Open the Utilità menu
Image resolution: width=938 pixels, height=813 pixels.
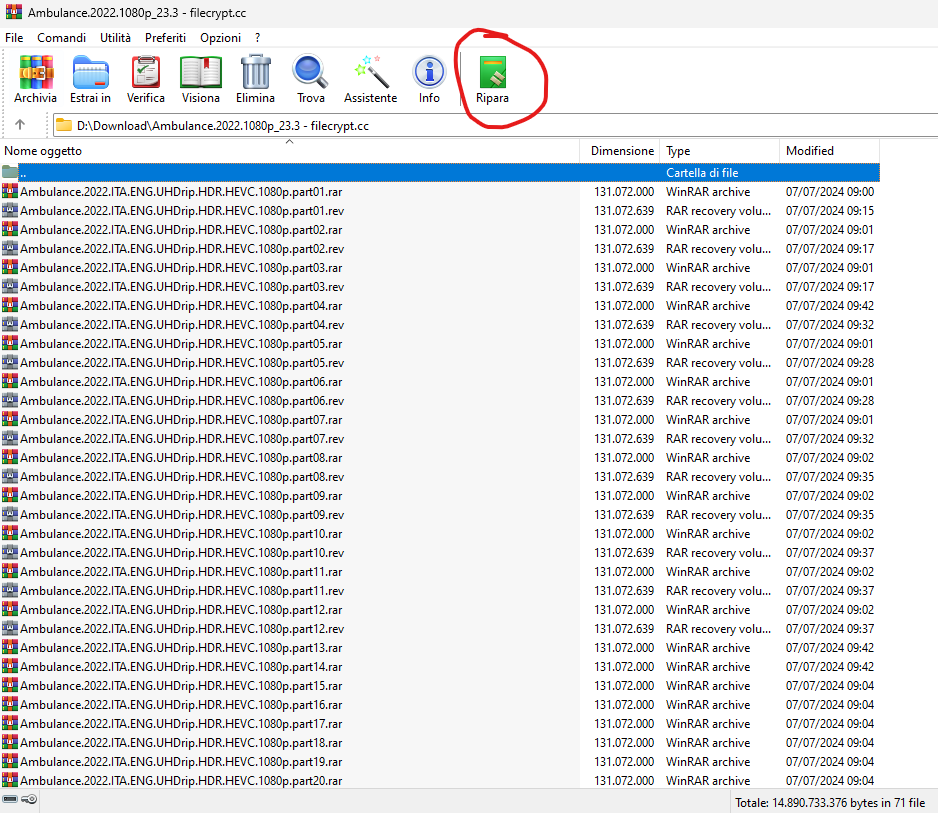pyautogui.click(x=115, y=38)
